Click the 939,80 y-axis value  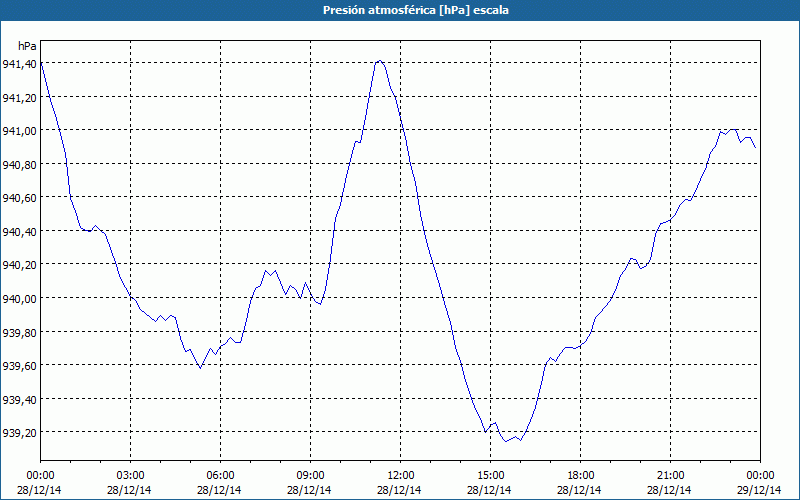pos(19,332)
